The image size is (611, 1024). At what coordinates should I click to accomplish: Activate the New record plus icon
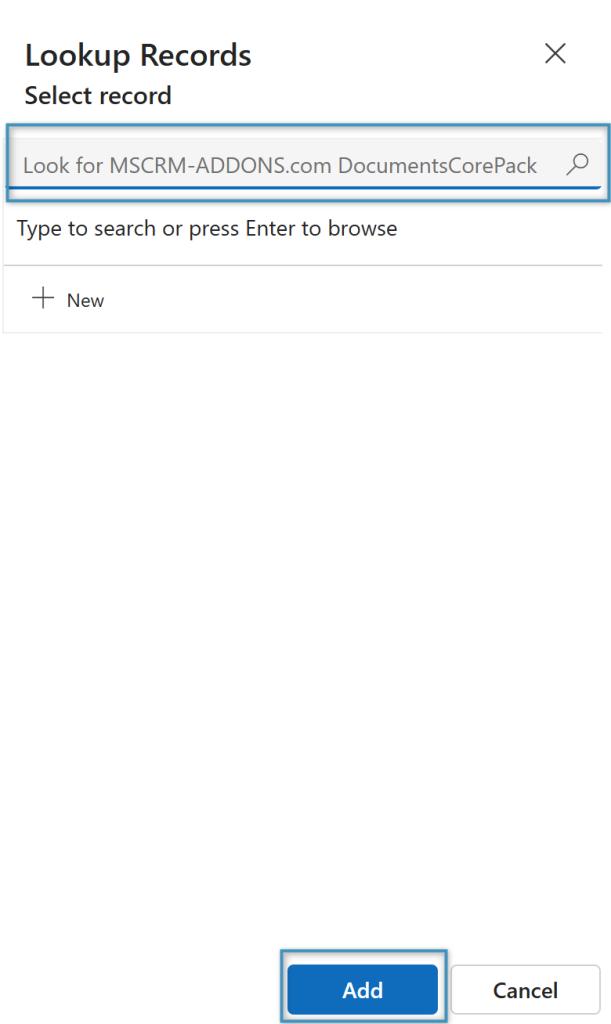coord(42,298)
